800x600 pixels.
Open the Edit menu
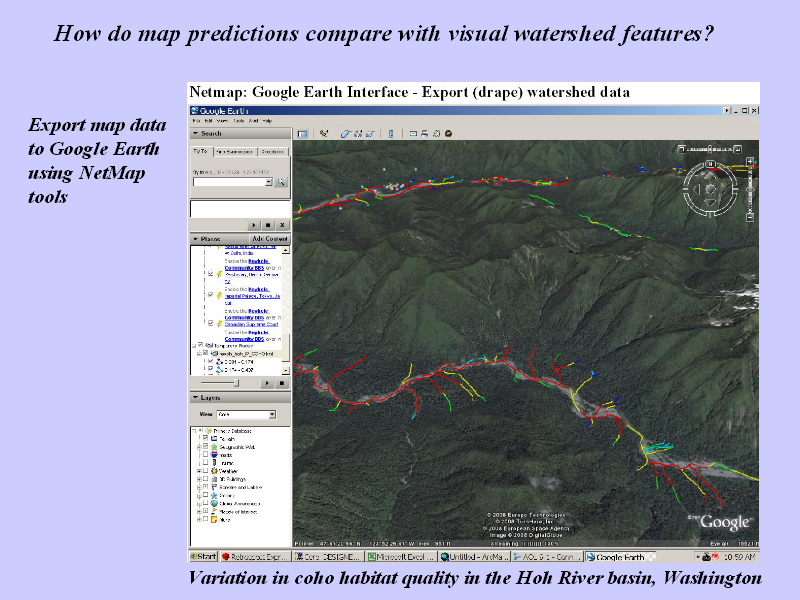coord(208,121)
